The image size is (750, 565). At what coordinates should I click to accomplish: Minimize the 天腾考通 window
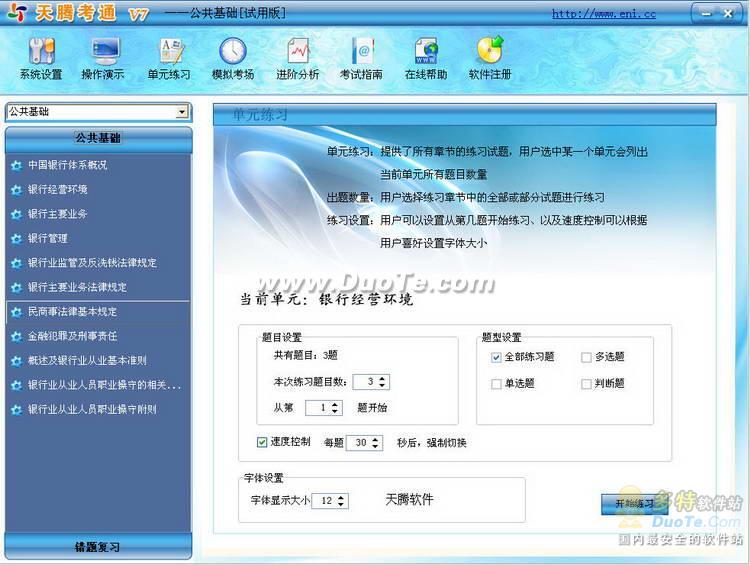pyautogui.click(x=706, y=13)
